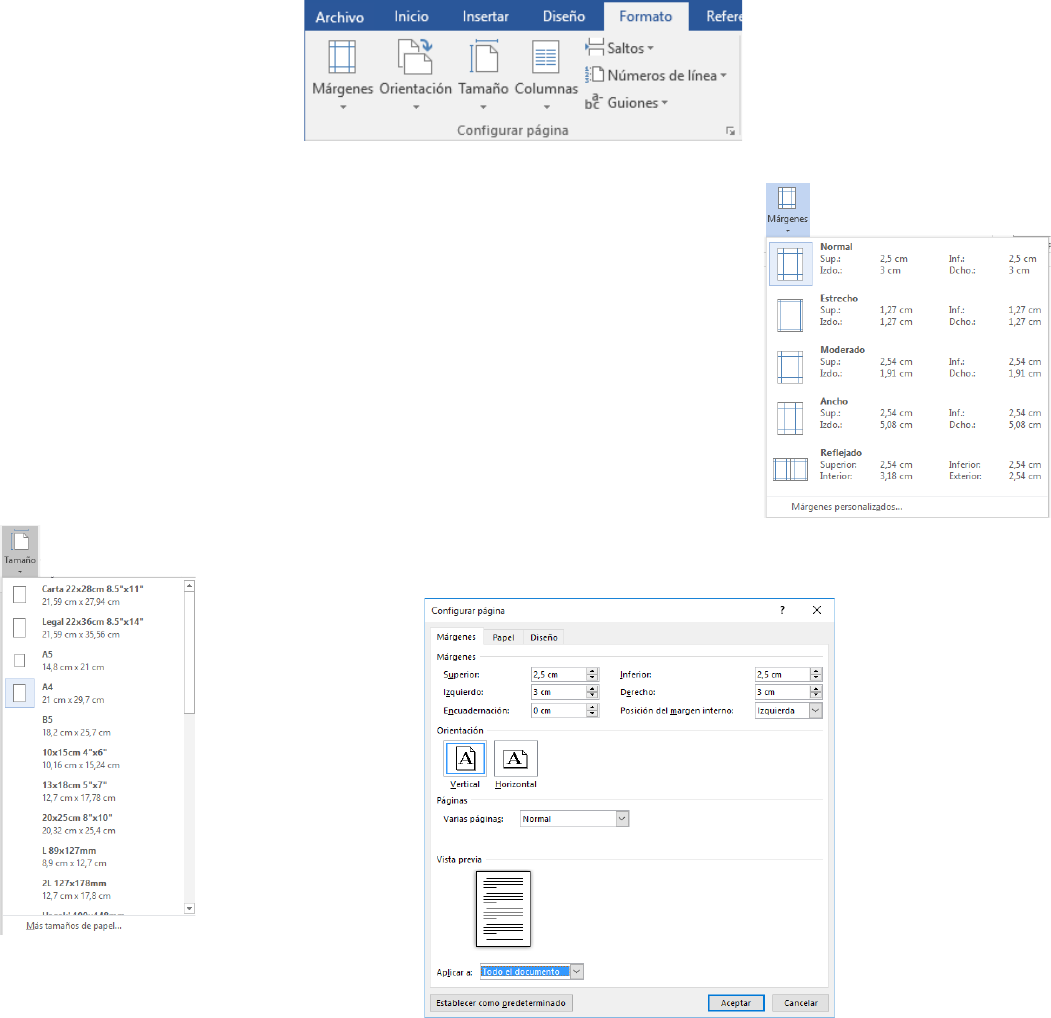Open the Orientación button in the ribbon
The width and height of the screenshot is (1051, 1018).
pos(416,76)
